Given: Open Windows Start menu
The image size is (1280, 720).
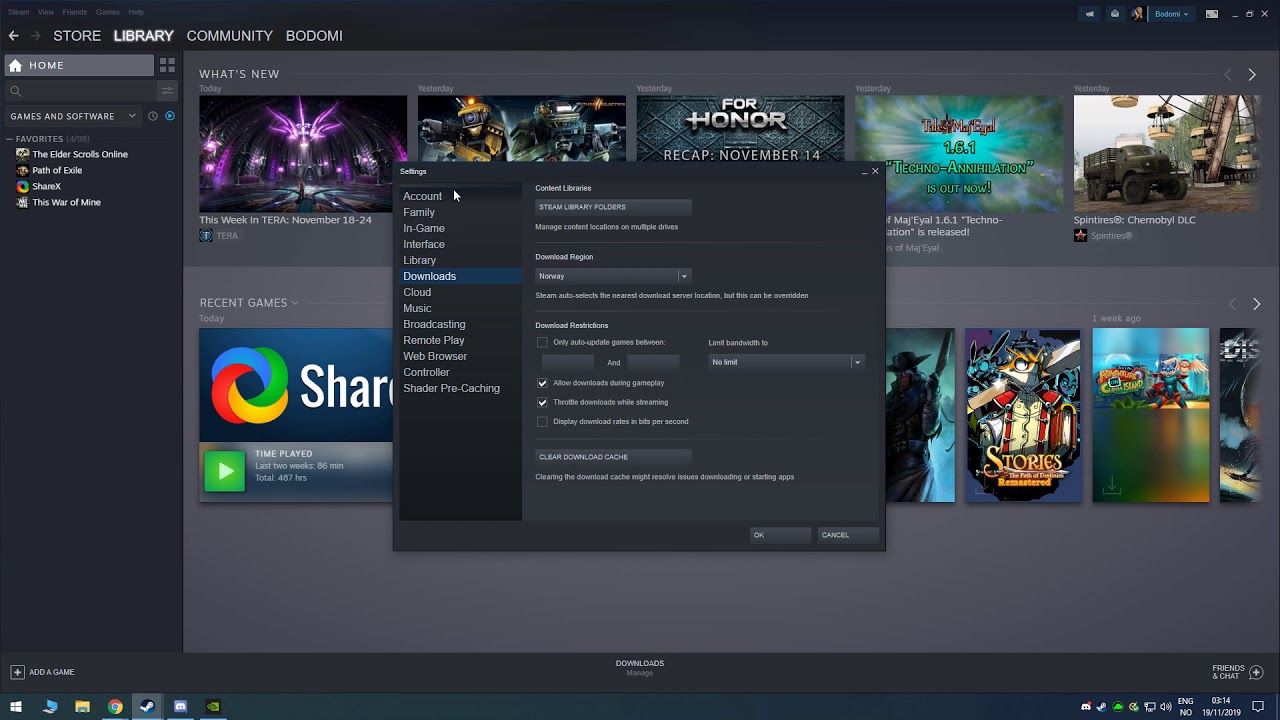Looking at the screenshot, I should pyautogui.click(x=16, y=707).
